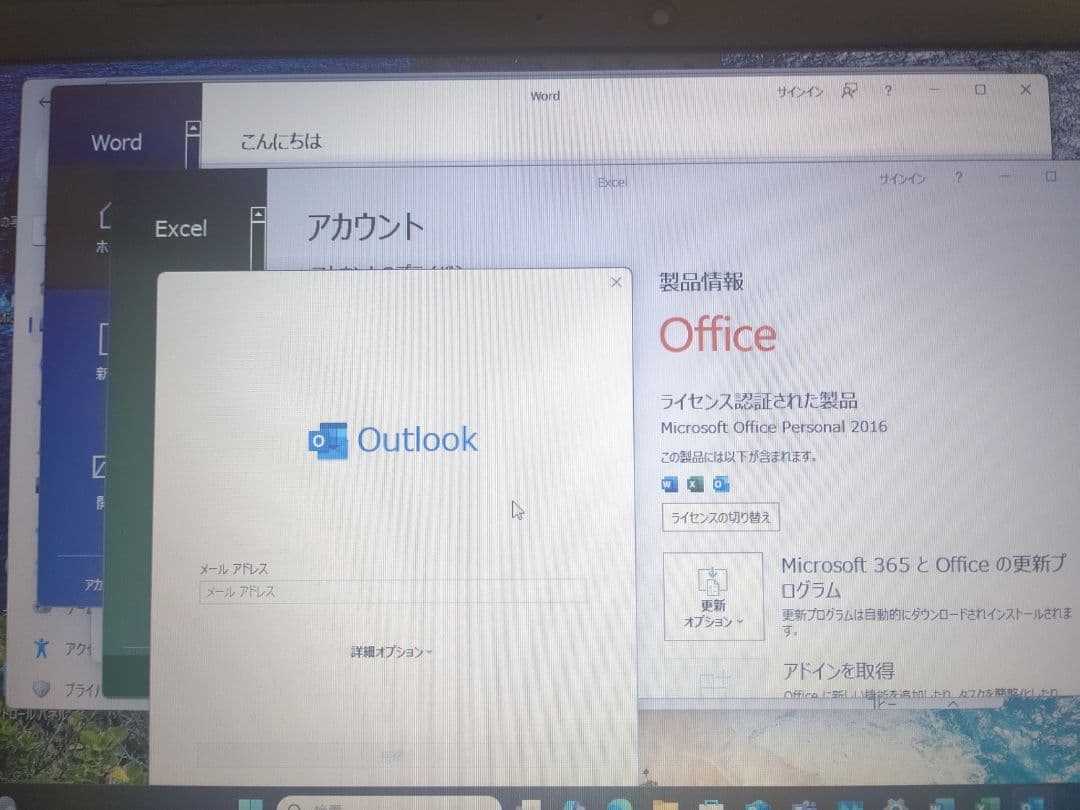Click the ライセンスの切り替え button

click(x=720, y=518)
